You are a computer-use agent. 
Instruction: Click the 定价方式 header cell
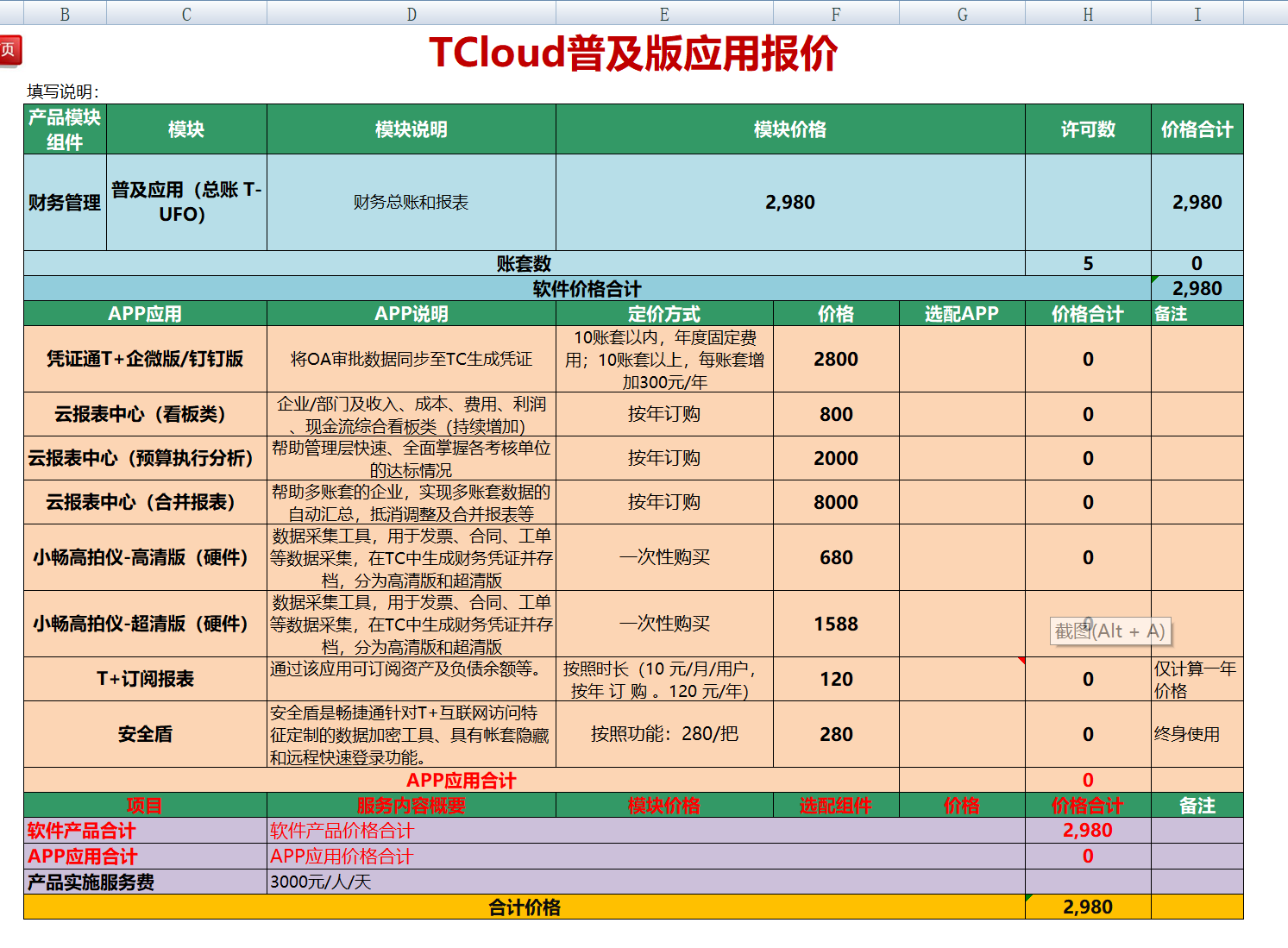[664, 313]
